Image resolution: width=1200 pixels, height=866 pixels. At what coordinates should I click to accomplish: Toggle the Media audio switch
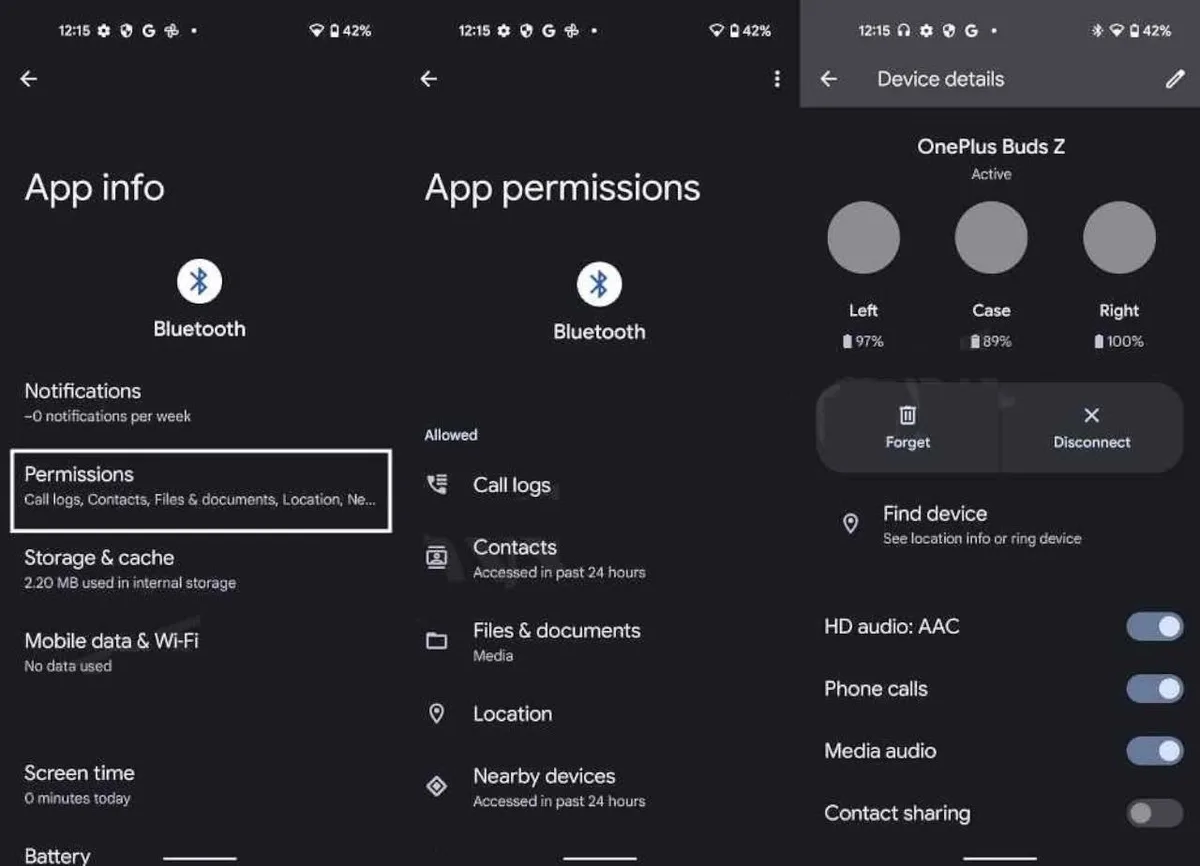1155,751
